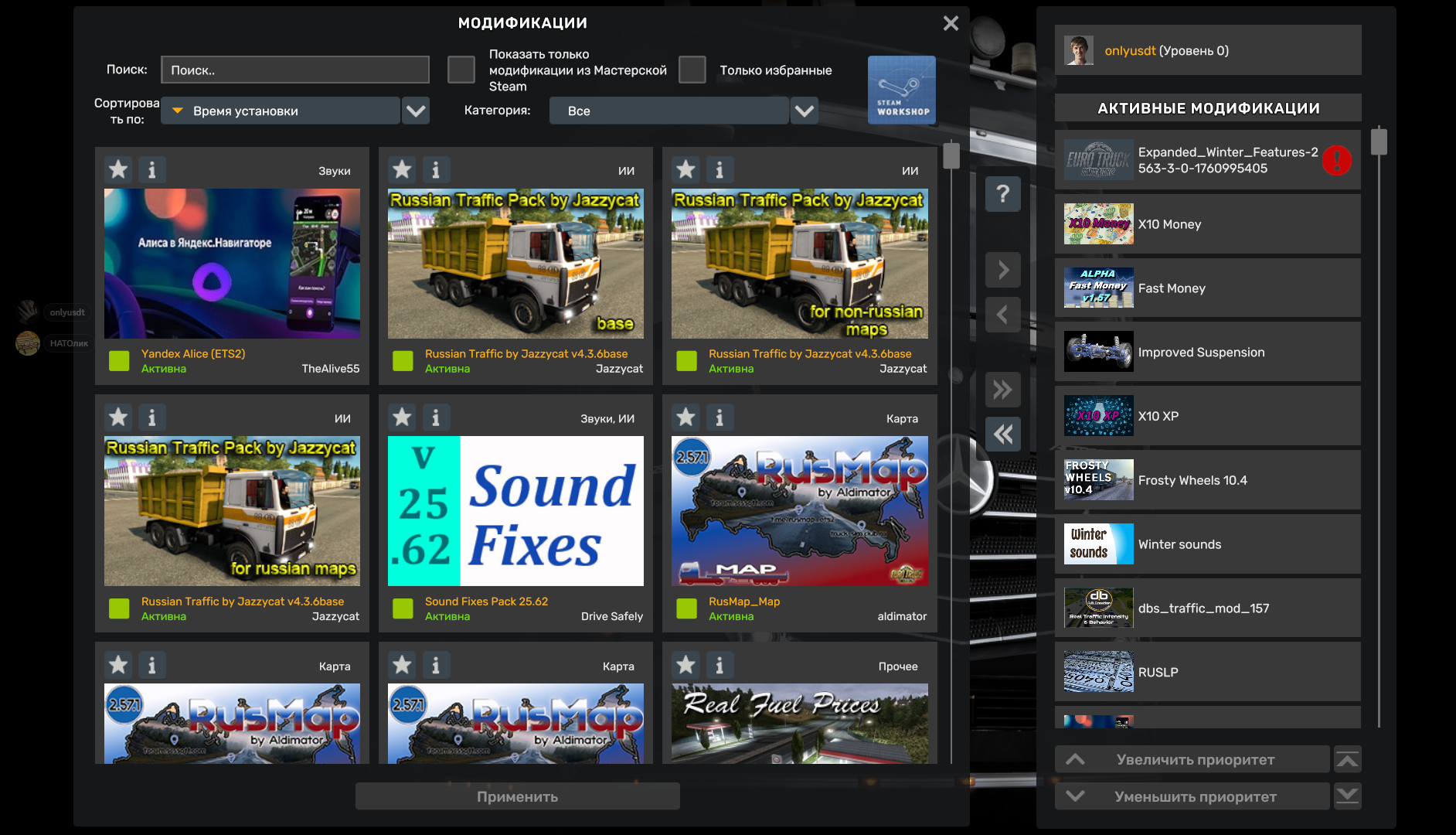Deactivate selected mod with left arrow

pyautogui.click(x=1002, y=315)
